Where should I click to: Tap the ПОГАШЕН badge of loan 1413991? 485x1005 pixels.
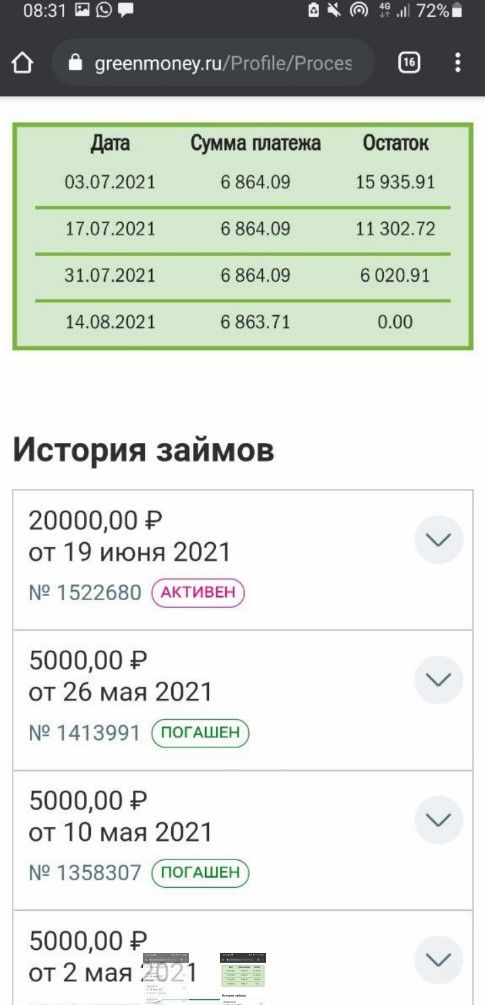pyautogui.click(x=200, y=733)
